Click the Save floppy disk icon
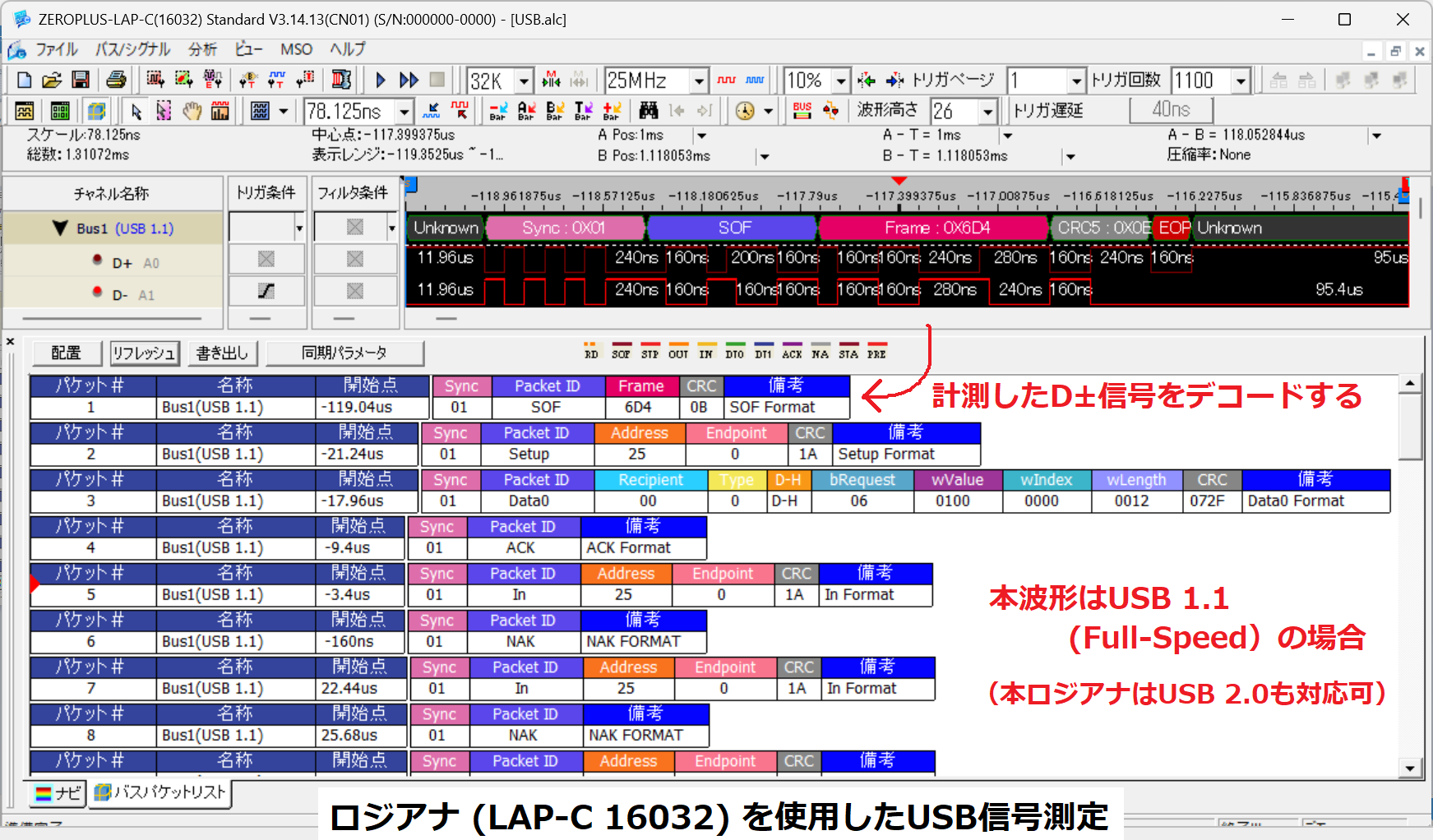The height and width of the screenshot is (840, 1433). pos(80,80)
